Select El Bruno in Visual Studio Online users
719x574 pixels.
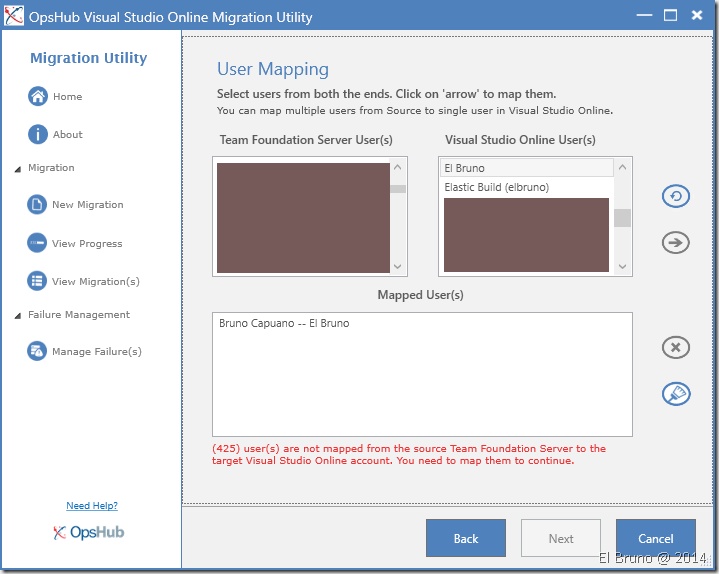coord(525,168)
